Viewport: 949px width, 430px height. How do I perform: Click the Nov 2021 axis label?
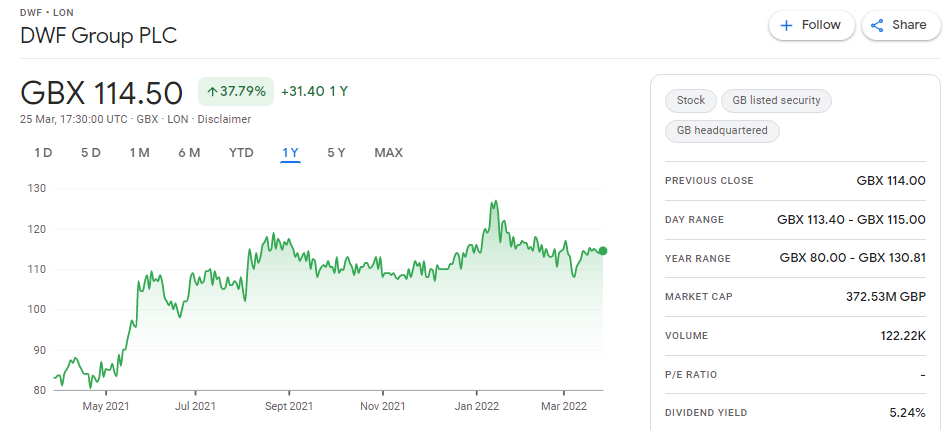point(383,406)
